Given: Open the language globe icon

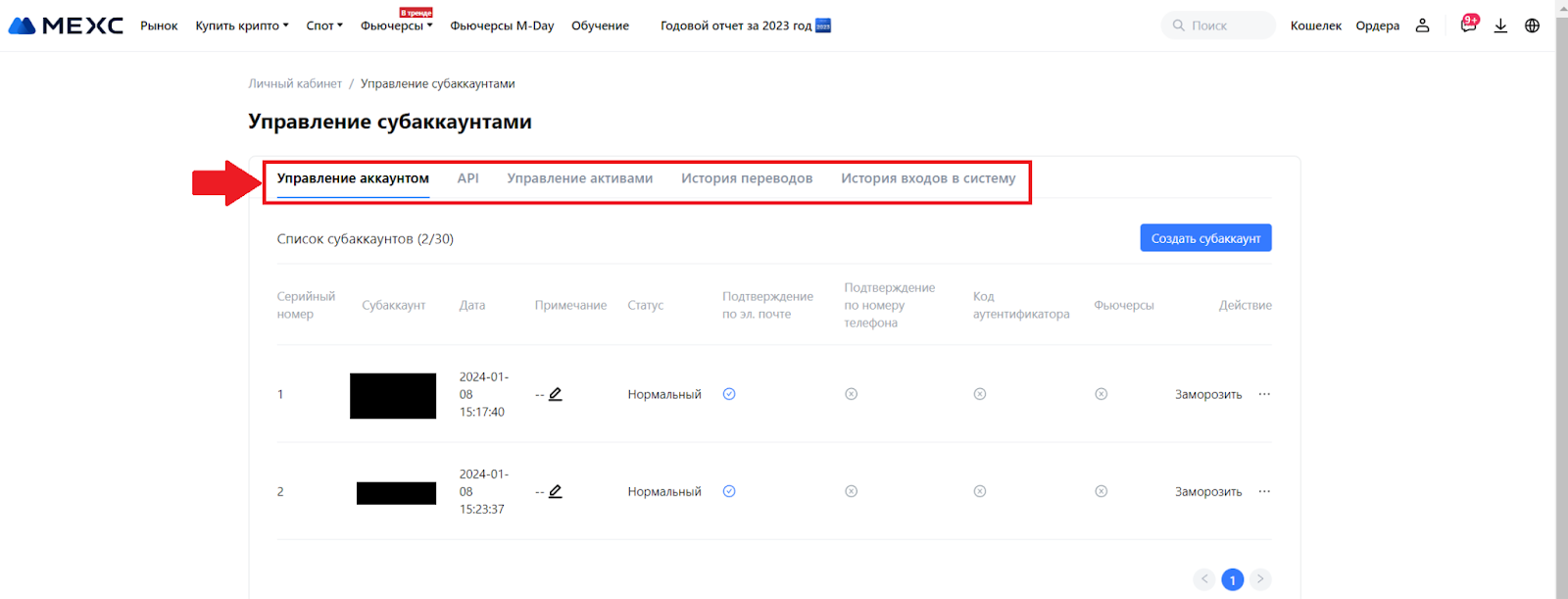Looking at the screenshot, I should click(1532, 25).
